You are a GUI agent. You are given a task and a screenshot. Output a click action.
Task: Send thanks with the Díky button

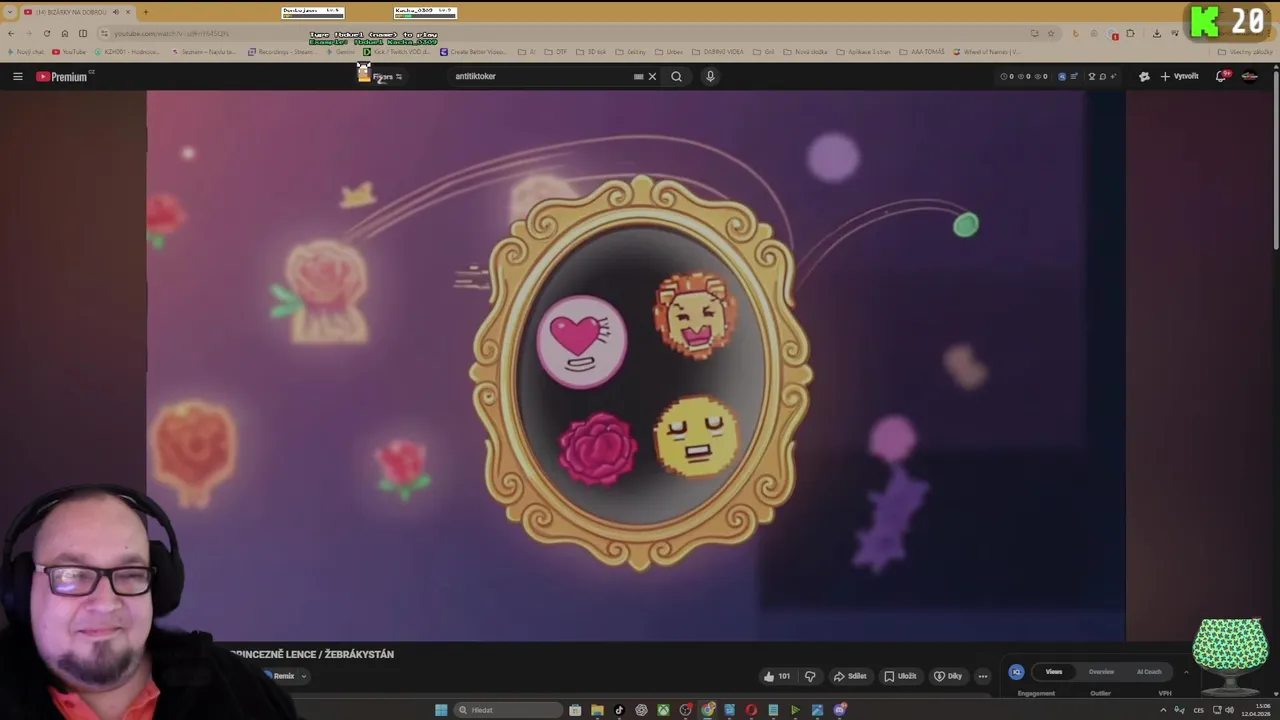tap(948, 676)
